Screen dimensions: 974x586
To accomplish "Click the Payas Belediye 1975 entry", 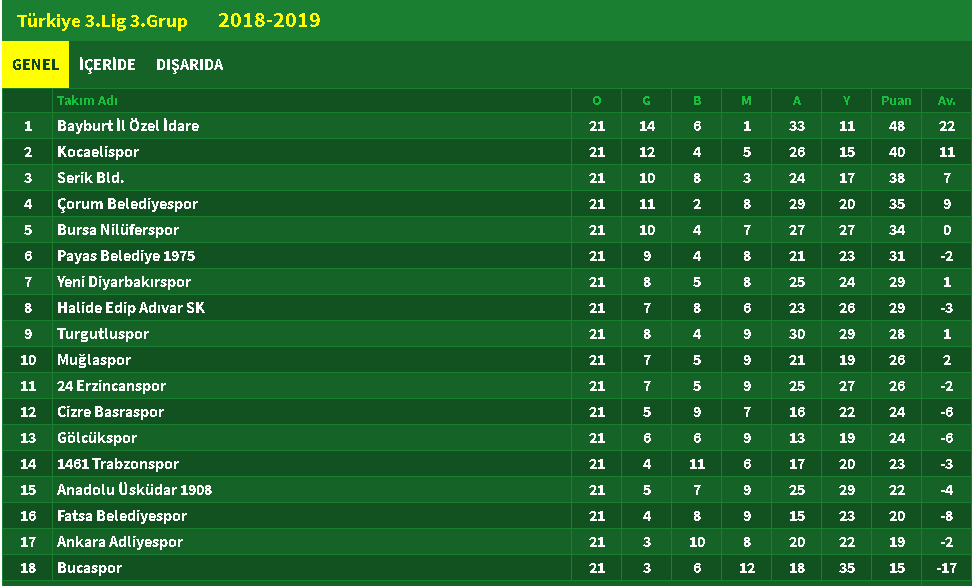I will (126, 256).
